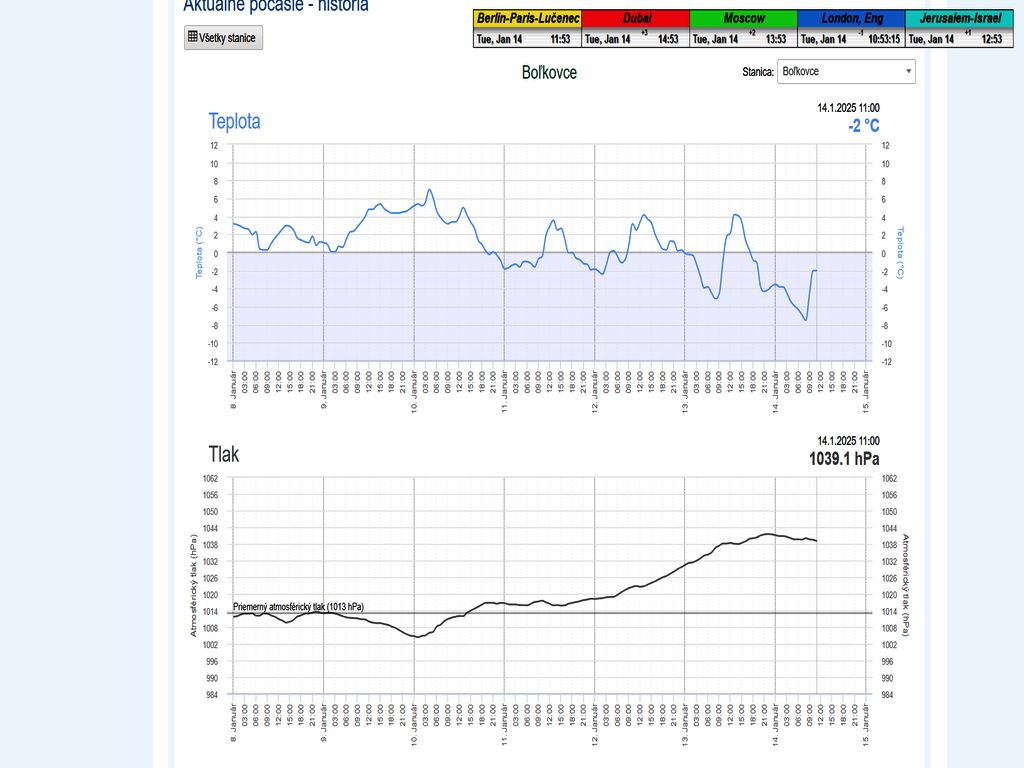1024x768 pixels.
Task: Select the Berlin-Paris-Lučenec clock header
Action: pyautogui.click(x=527, y=19)
